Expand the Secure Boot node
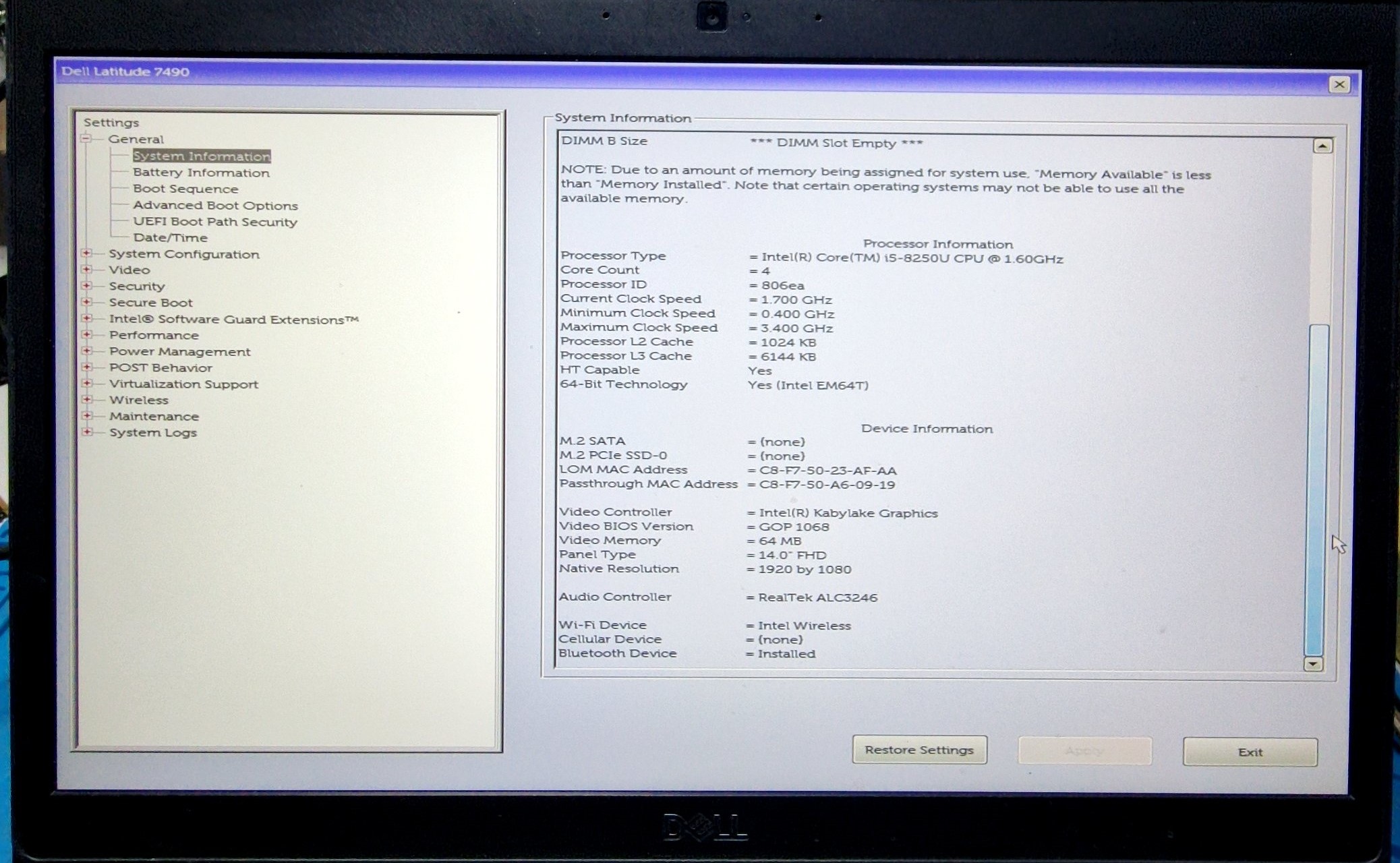The height and width of the screenshot is (863, 1400). click(87, 302)
